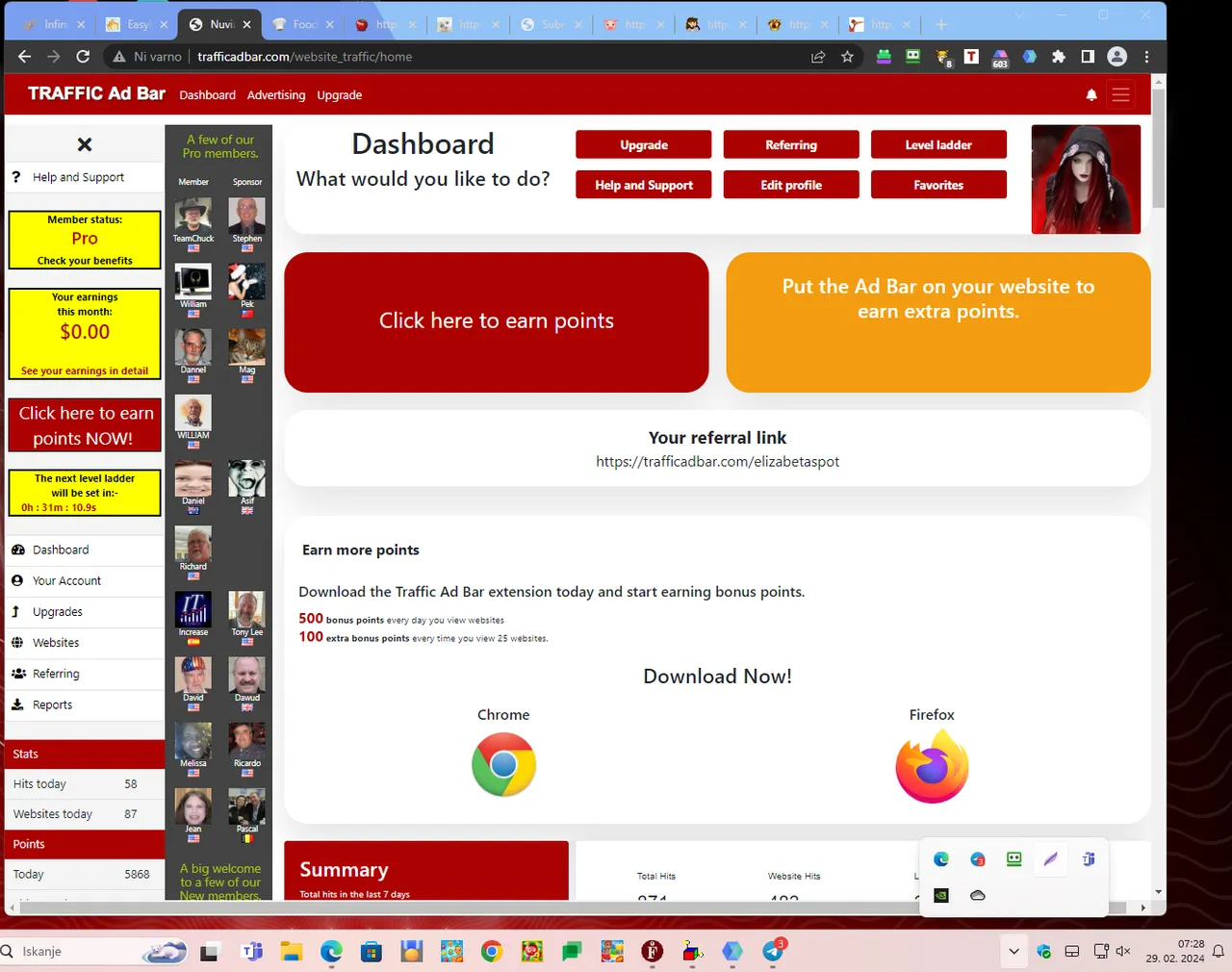
Task: Open Upgrades in the sidebar
Action: tap(85, 612)
